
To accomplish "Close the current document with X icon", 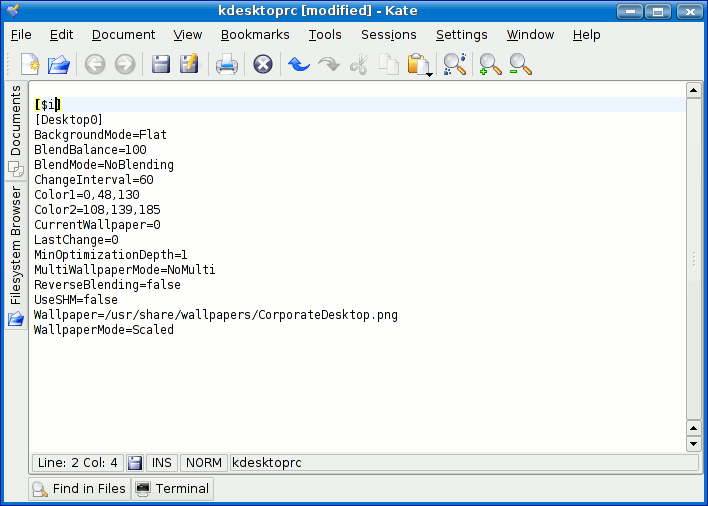I will click(263, 65).
